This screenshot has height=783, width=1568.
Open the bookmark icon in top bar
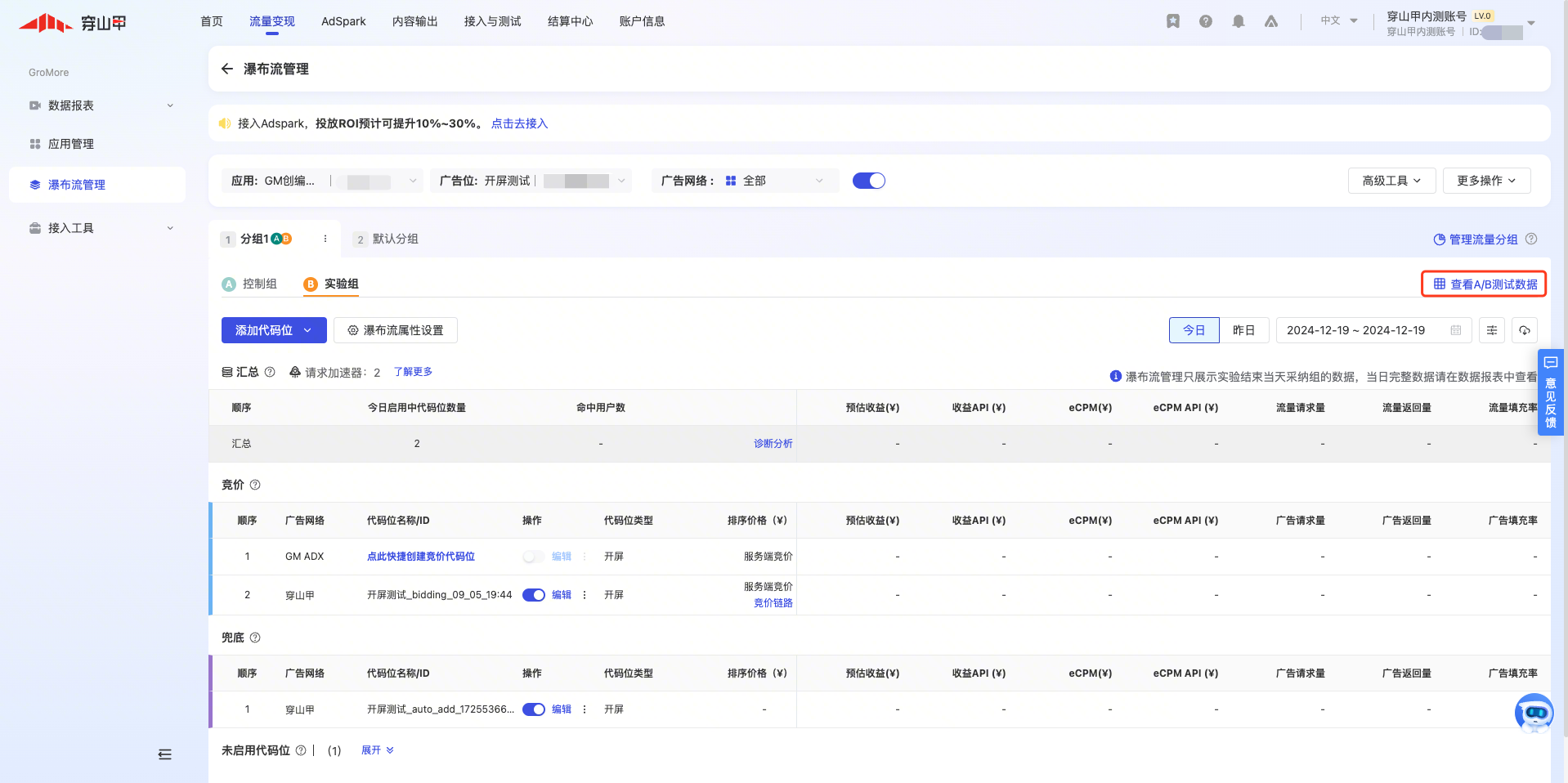[x=1173, y=21]
